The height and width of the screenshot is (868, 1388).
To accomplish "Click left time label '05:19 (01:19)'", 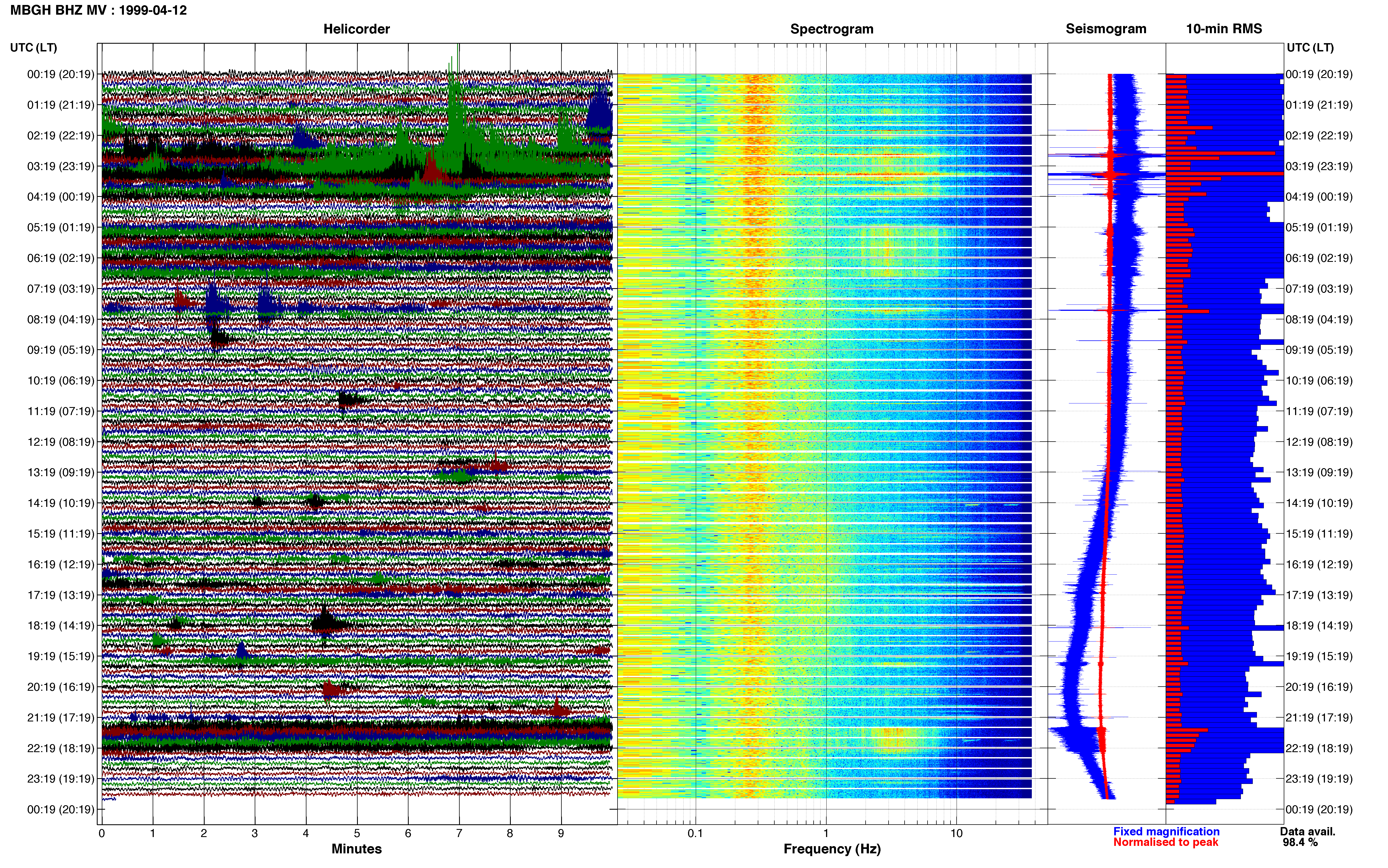I will (61, 227).
